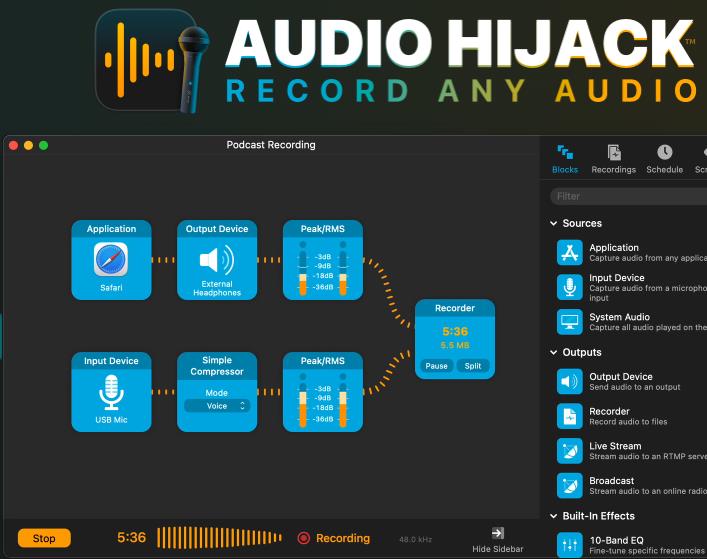Open the Mode dropdown set to Voice
The height and width of the screenshot is (559, 707).
[217, 406]
